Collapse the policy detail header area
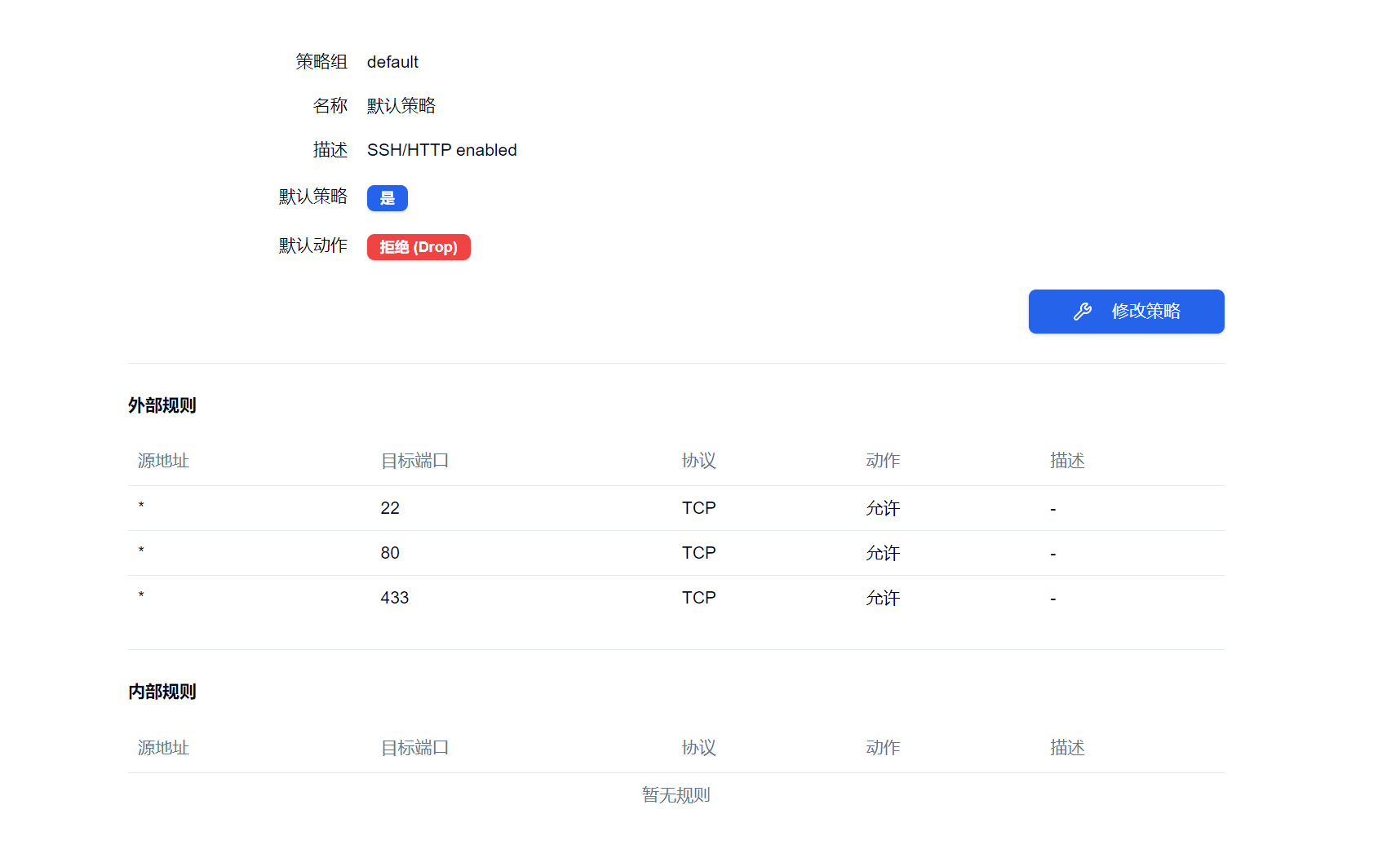This screenshot has width=1400, height=849. (321, 61)
